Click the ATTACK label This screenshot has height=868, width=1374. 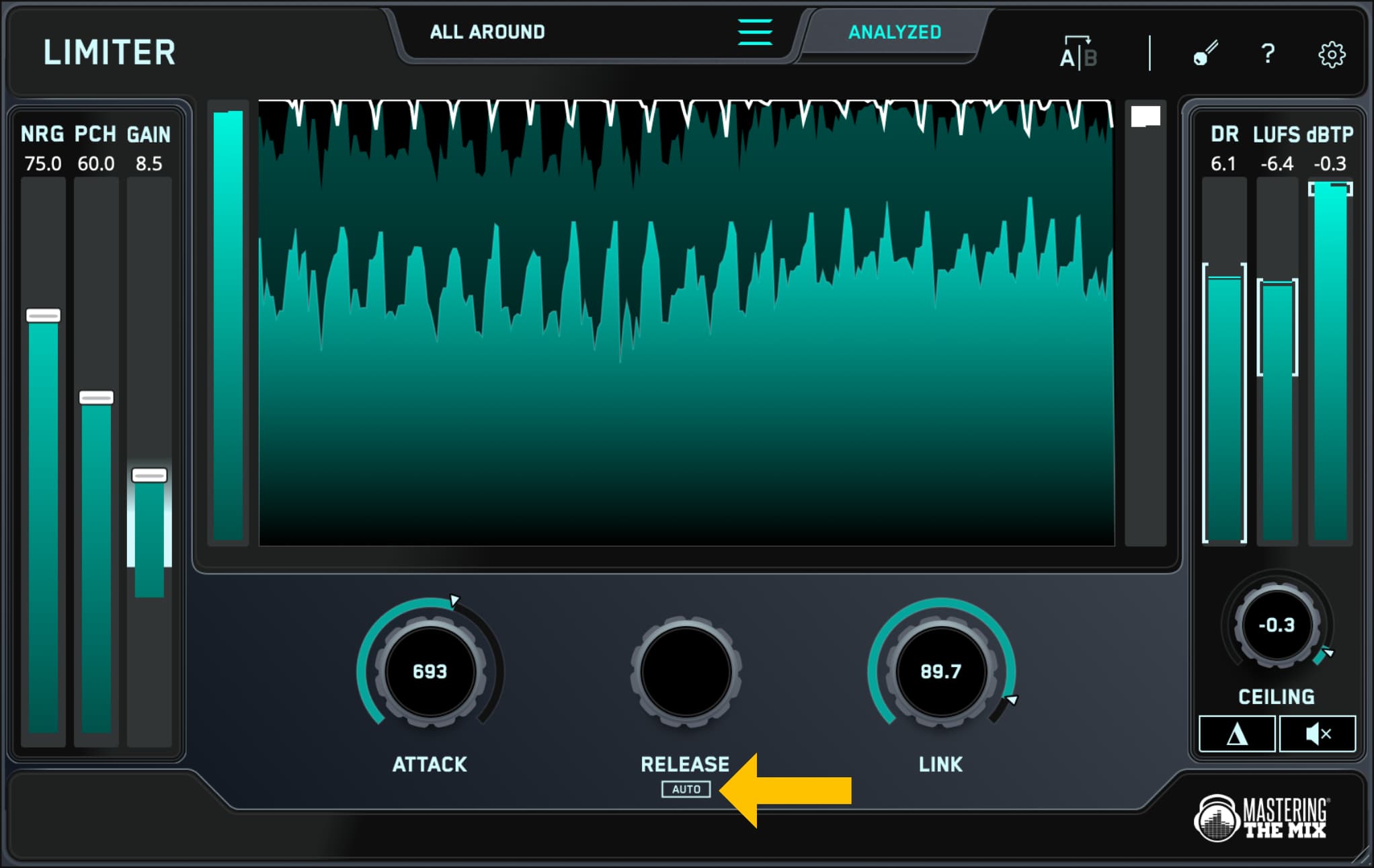(430, 765)
